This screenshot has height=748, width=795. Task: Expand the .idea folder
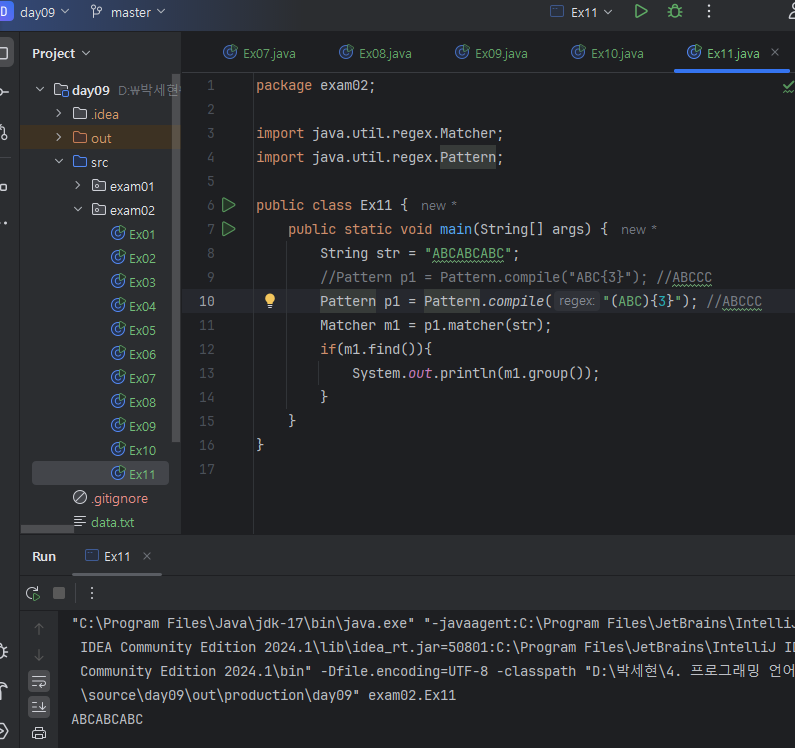click(x=59, y=114)
